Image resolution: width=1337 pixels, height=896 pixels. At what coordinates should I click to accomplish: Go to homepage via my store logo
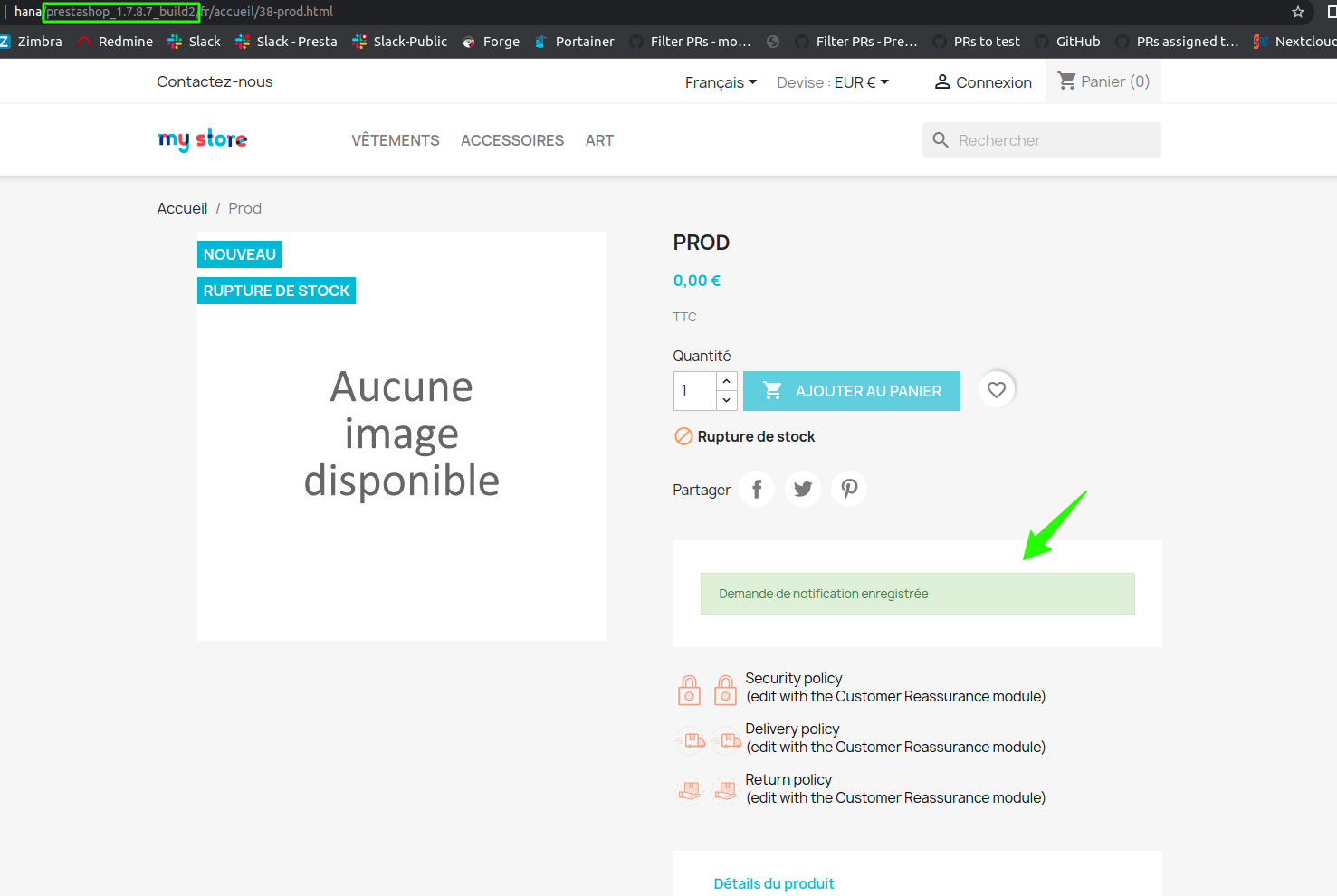tap(202, 139)
